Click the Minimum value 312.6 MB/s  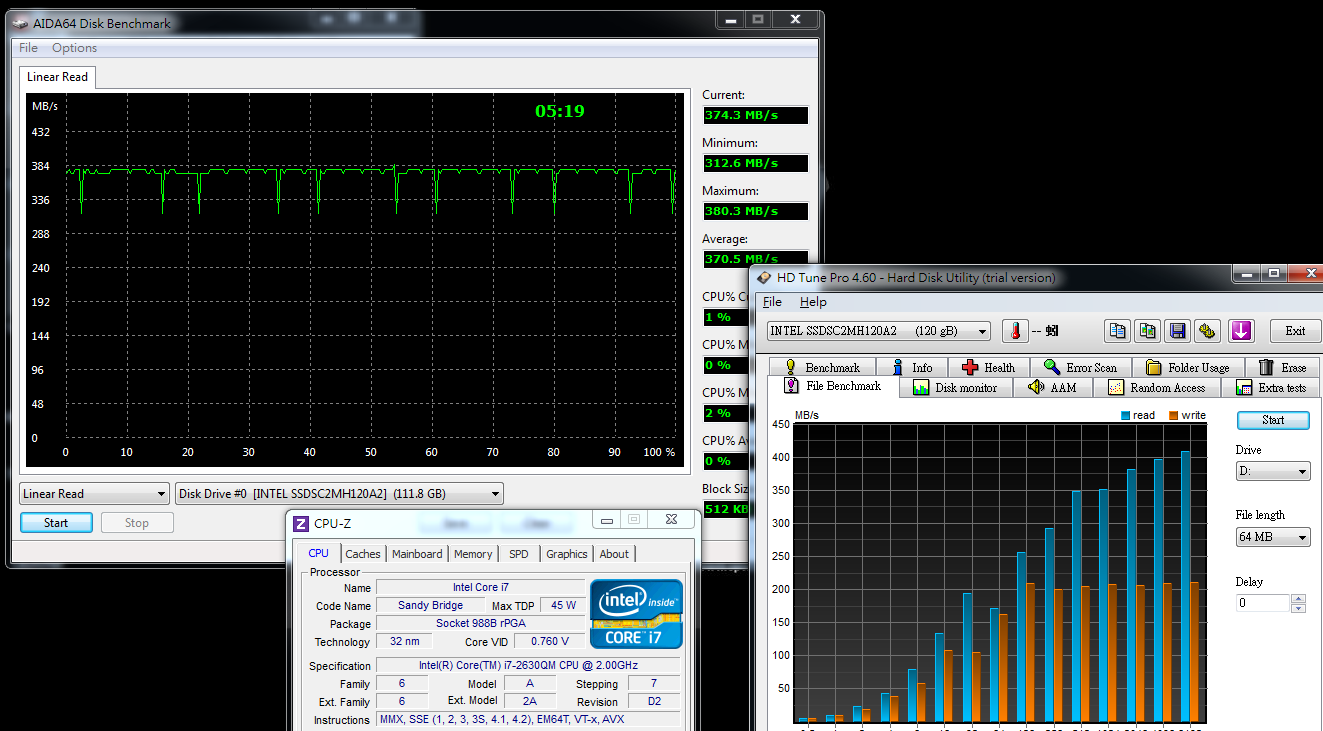pyautogui.click(x=755, y=163)
